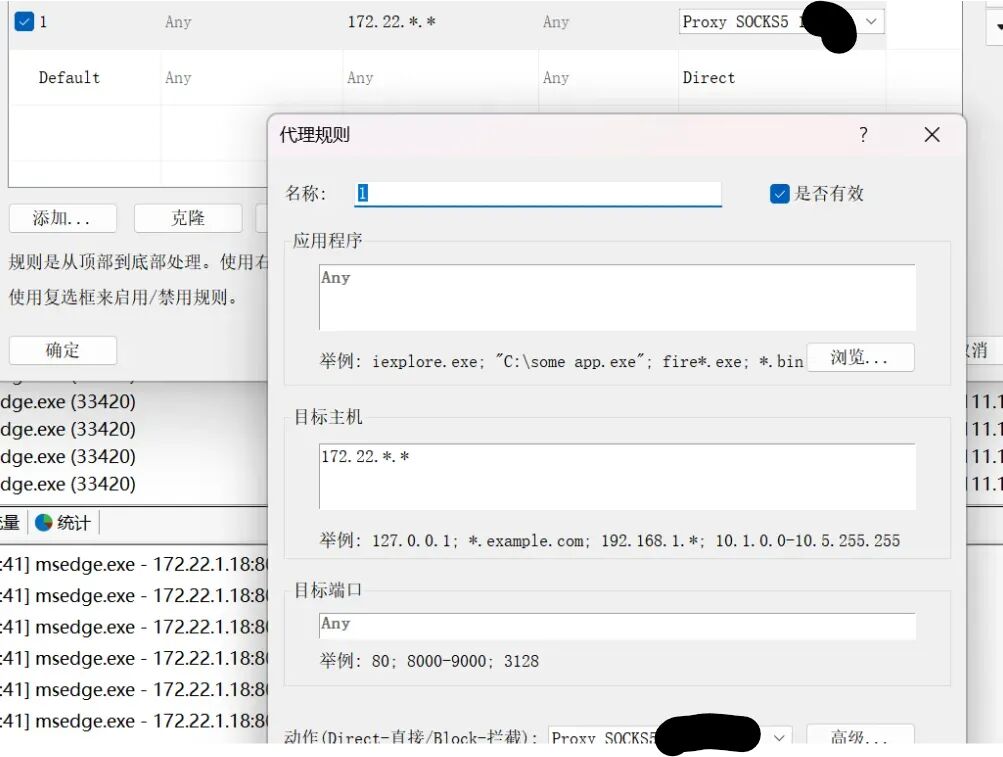
Task: Open the 动作 action dropdown arrow
Action: point(778,737)
